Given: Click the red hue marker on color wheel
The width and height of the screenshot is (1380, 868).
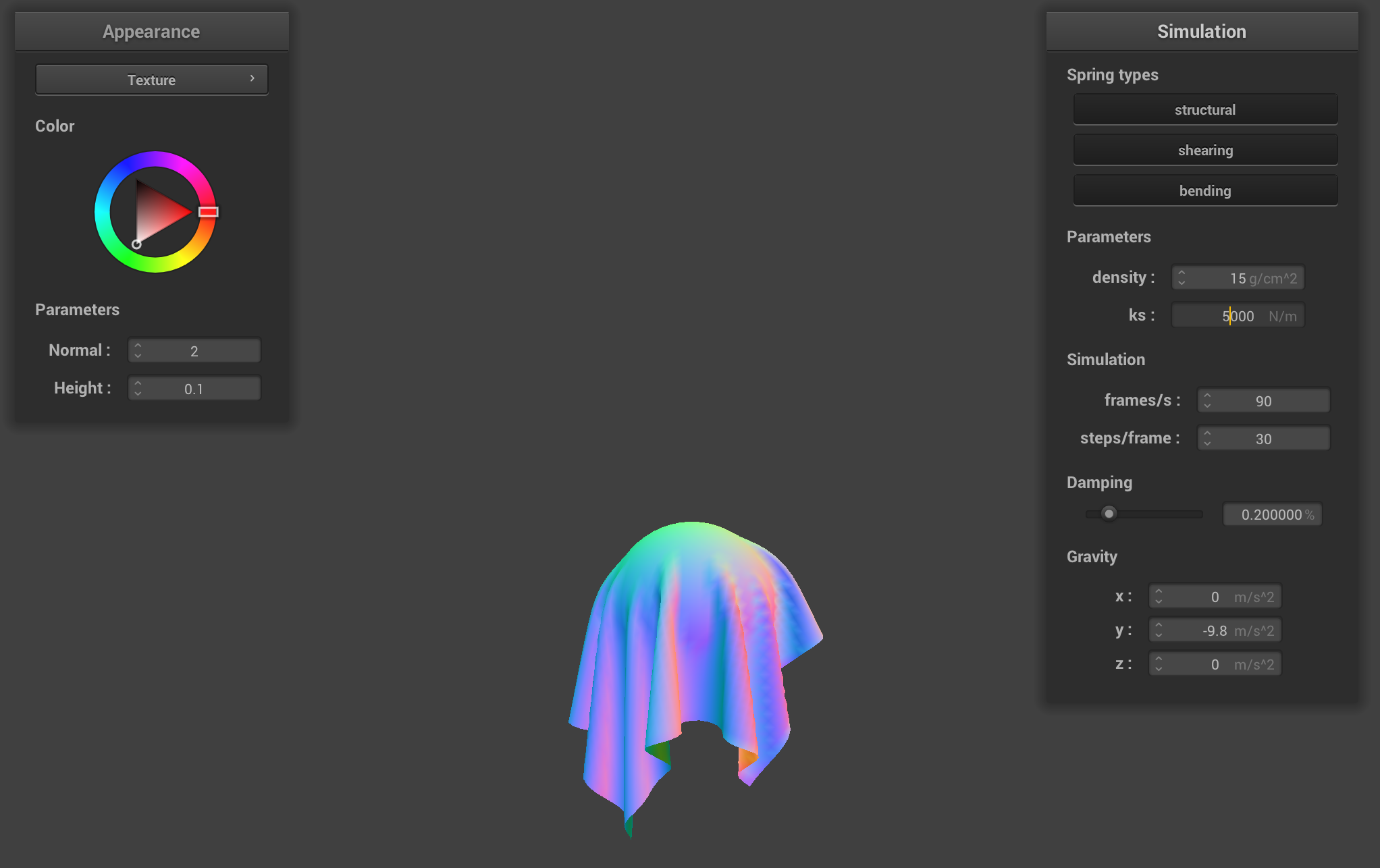Looking at the screenshot, I should coord(209,212).
